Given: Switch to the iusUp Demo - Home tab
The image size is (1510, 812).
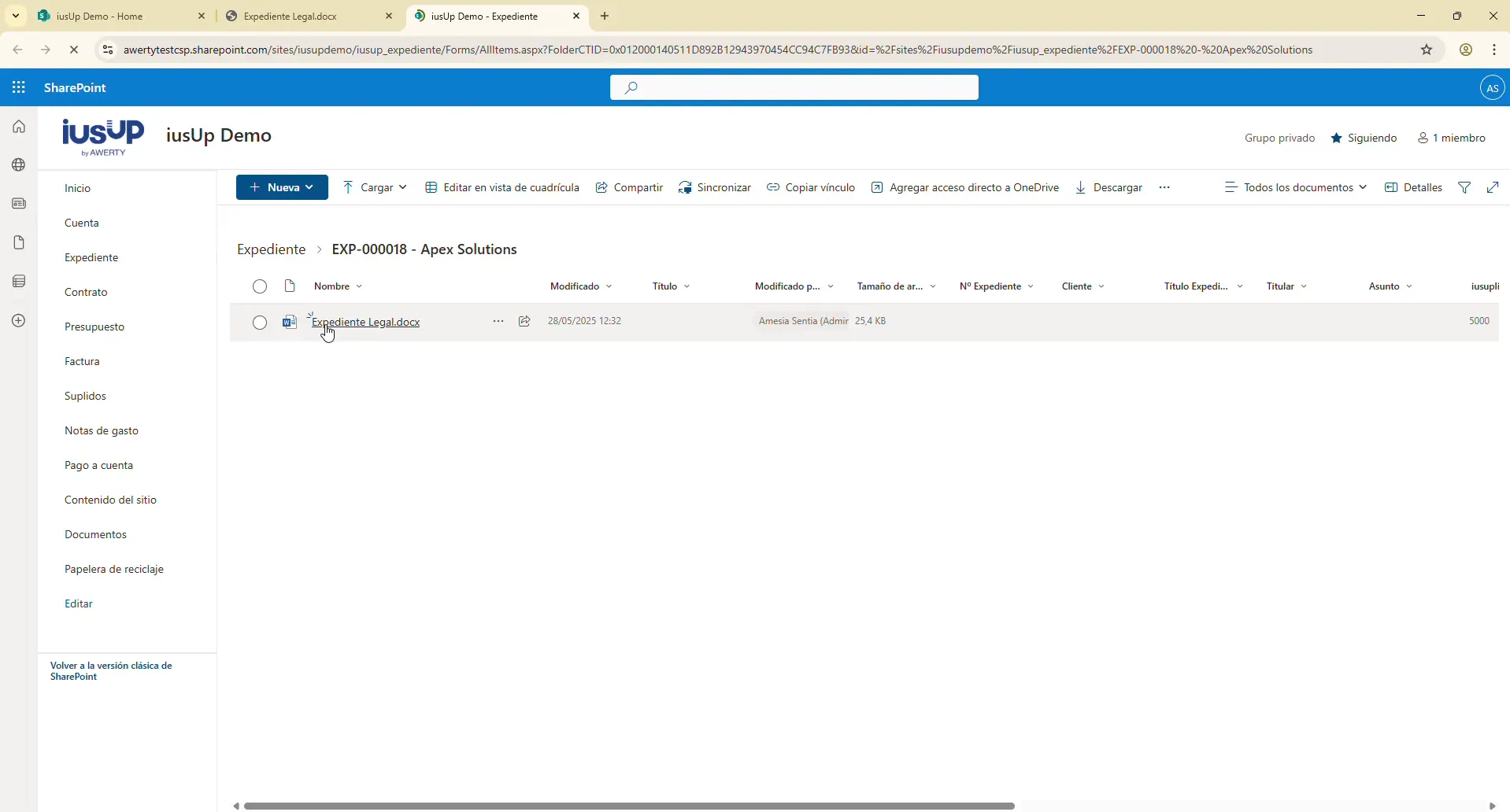Looking at the screenshot, I should click(118, 16).
